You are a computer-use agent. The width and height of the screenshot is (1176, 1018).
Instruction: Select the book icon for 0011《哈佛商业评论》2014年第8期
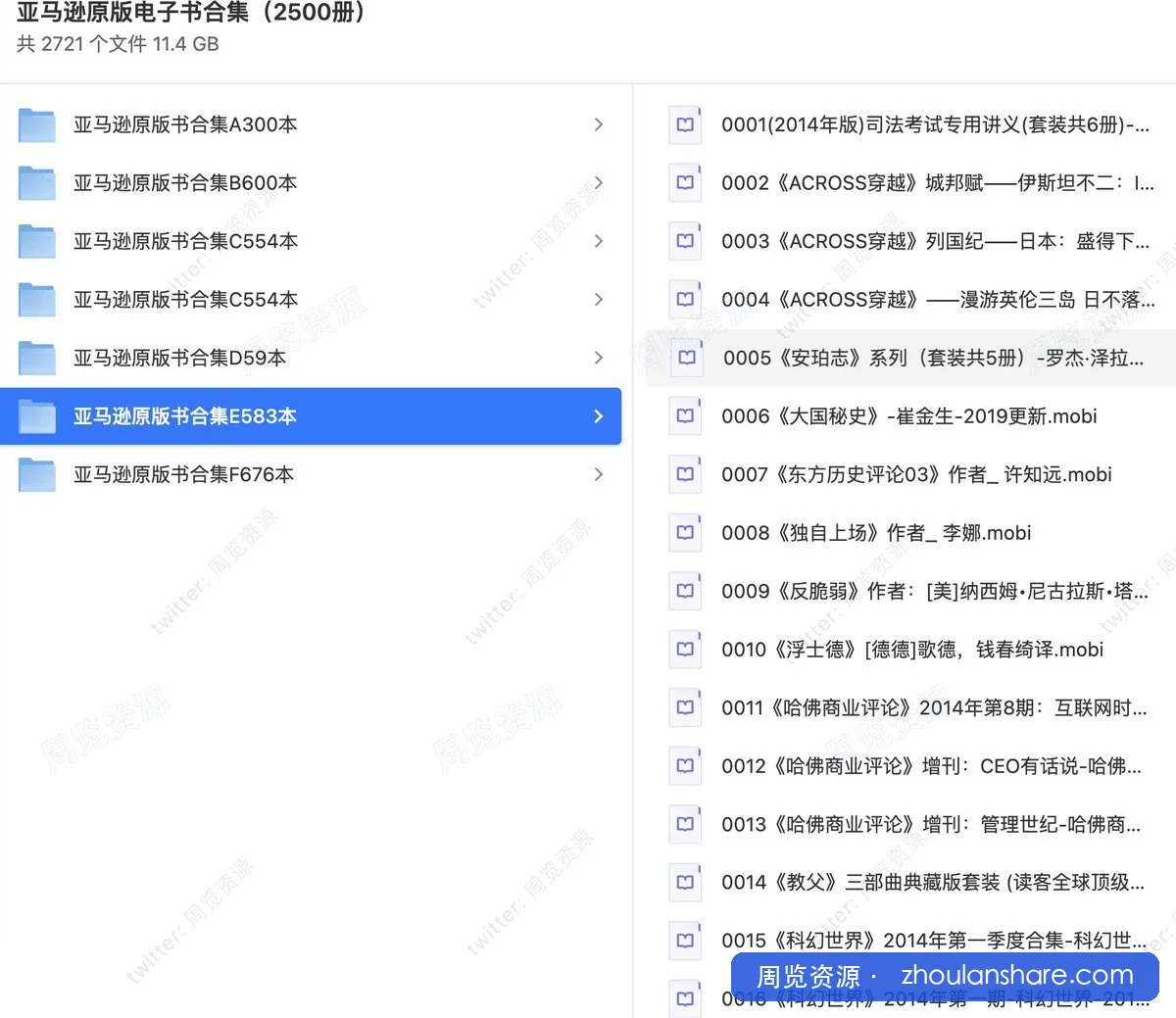coord(685,707)
